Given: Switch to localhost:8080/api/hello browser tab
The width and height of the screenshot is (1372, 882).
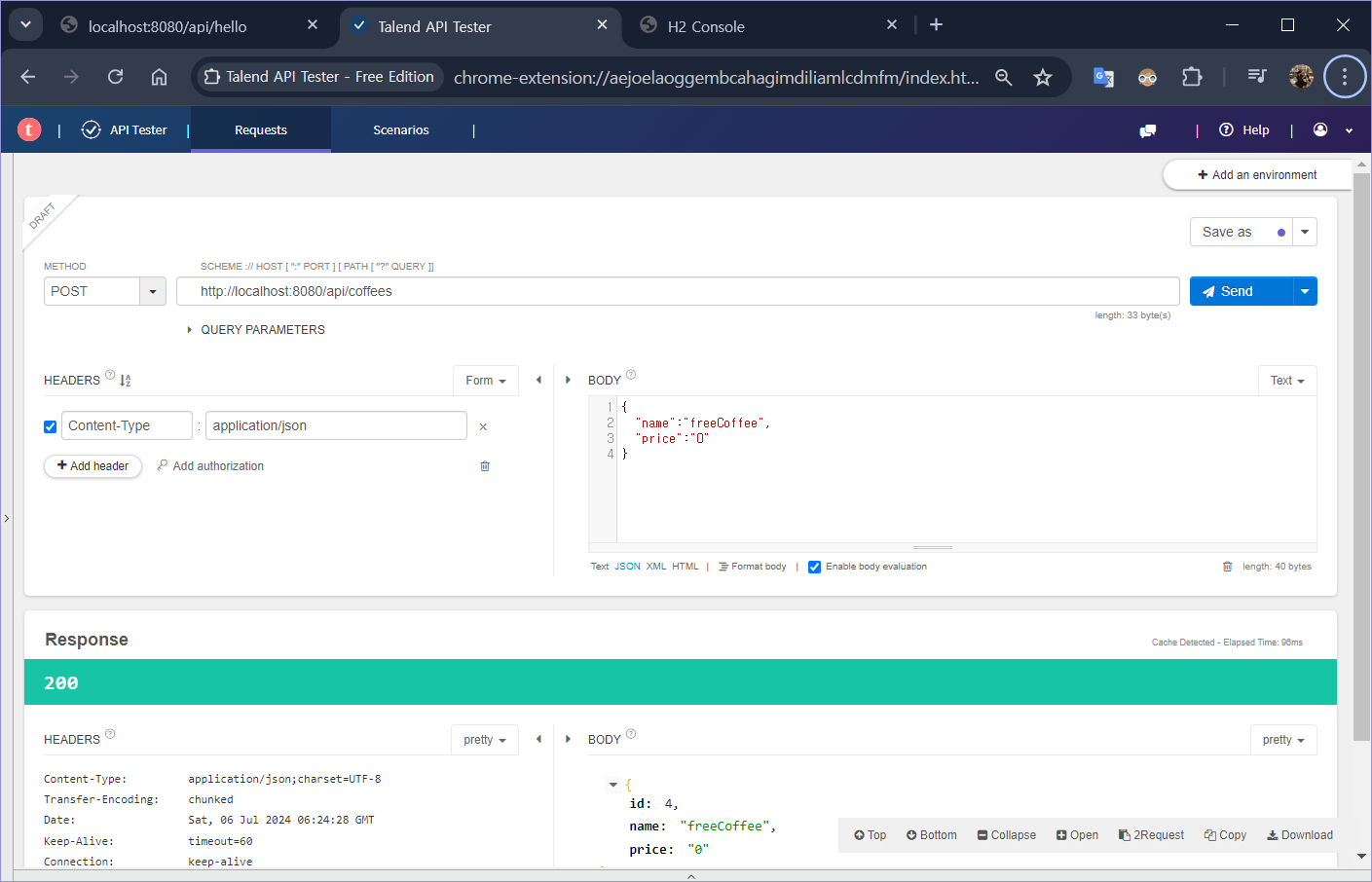Looking at the screenshot, I should point(189,25).
